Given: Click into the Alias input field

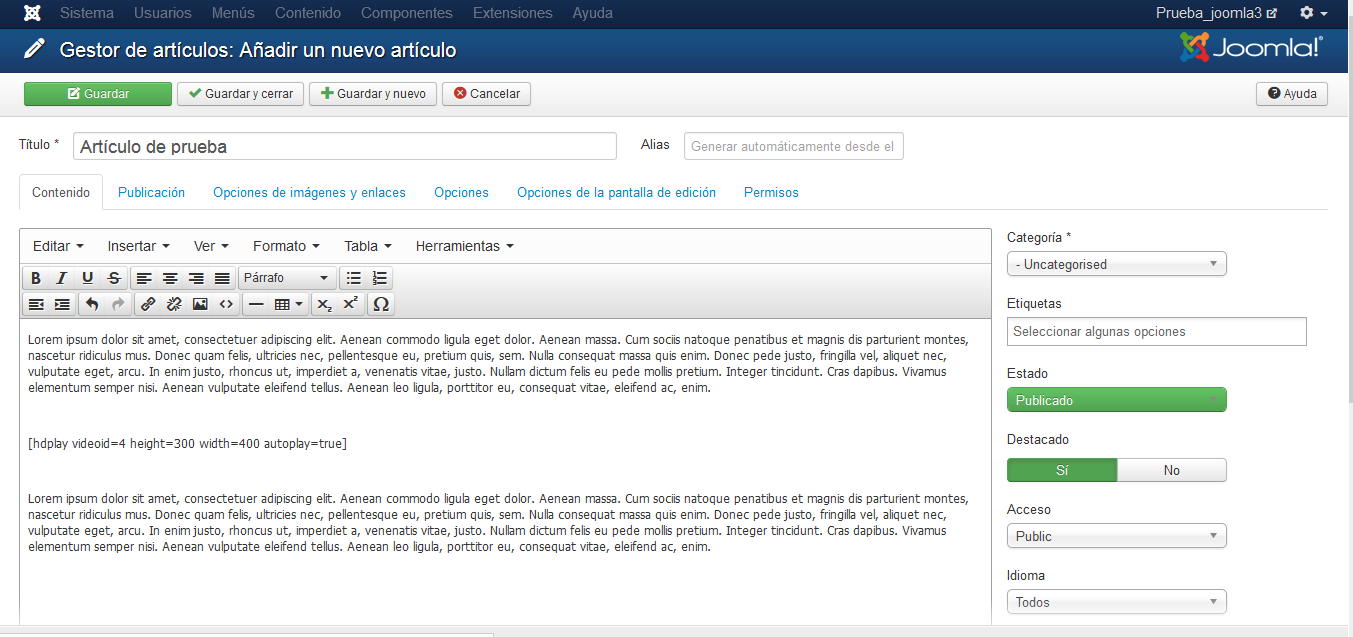Looking at the screenshot, I should pos(793,146).
